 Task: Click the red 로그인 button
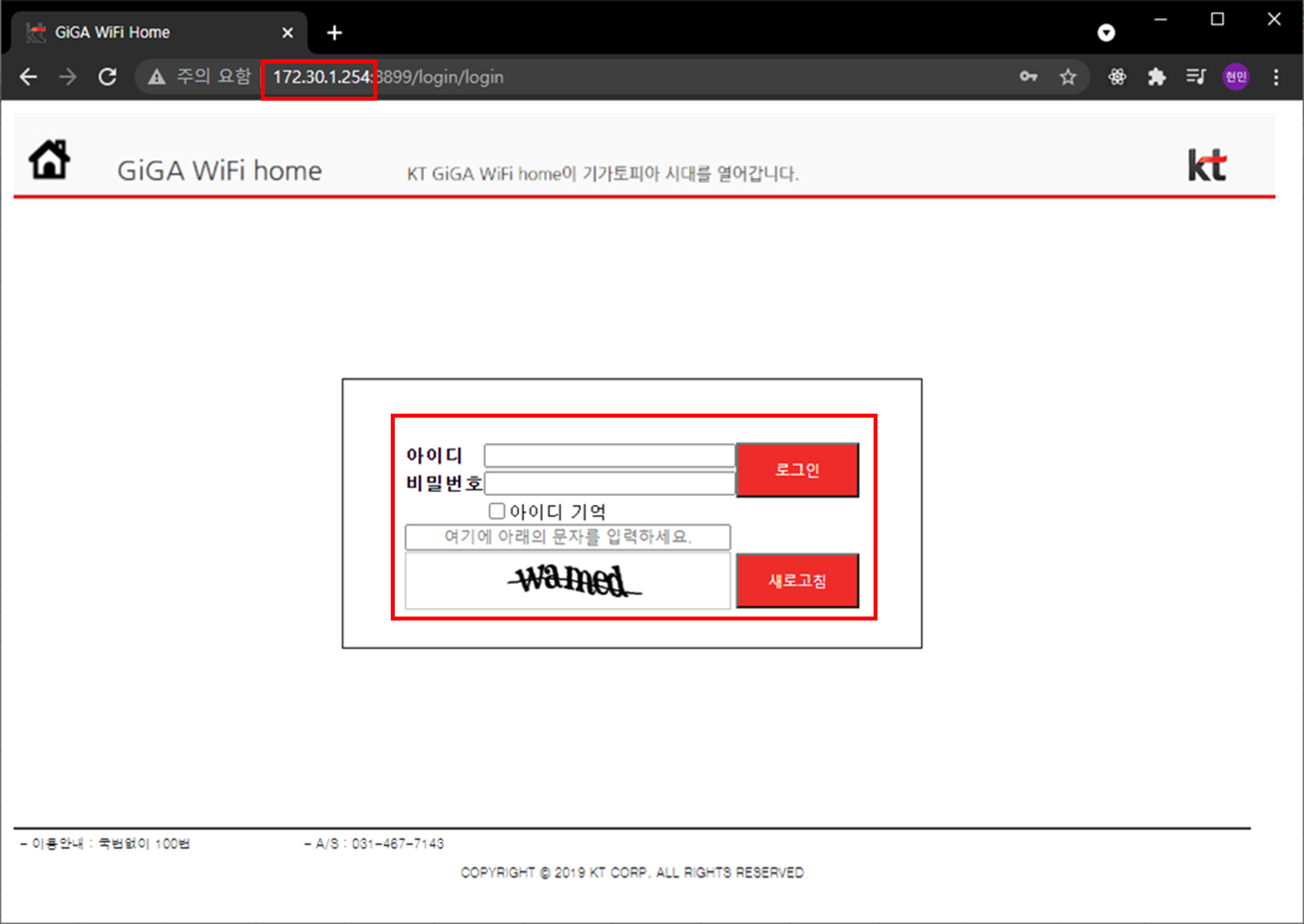click(797, 470)
